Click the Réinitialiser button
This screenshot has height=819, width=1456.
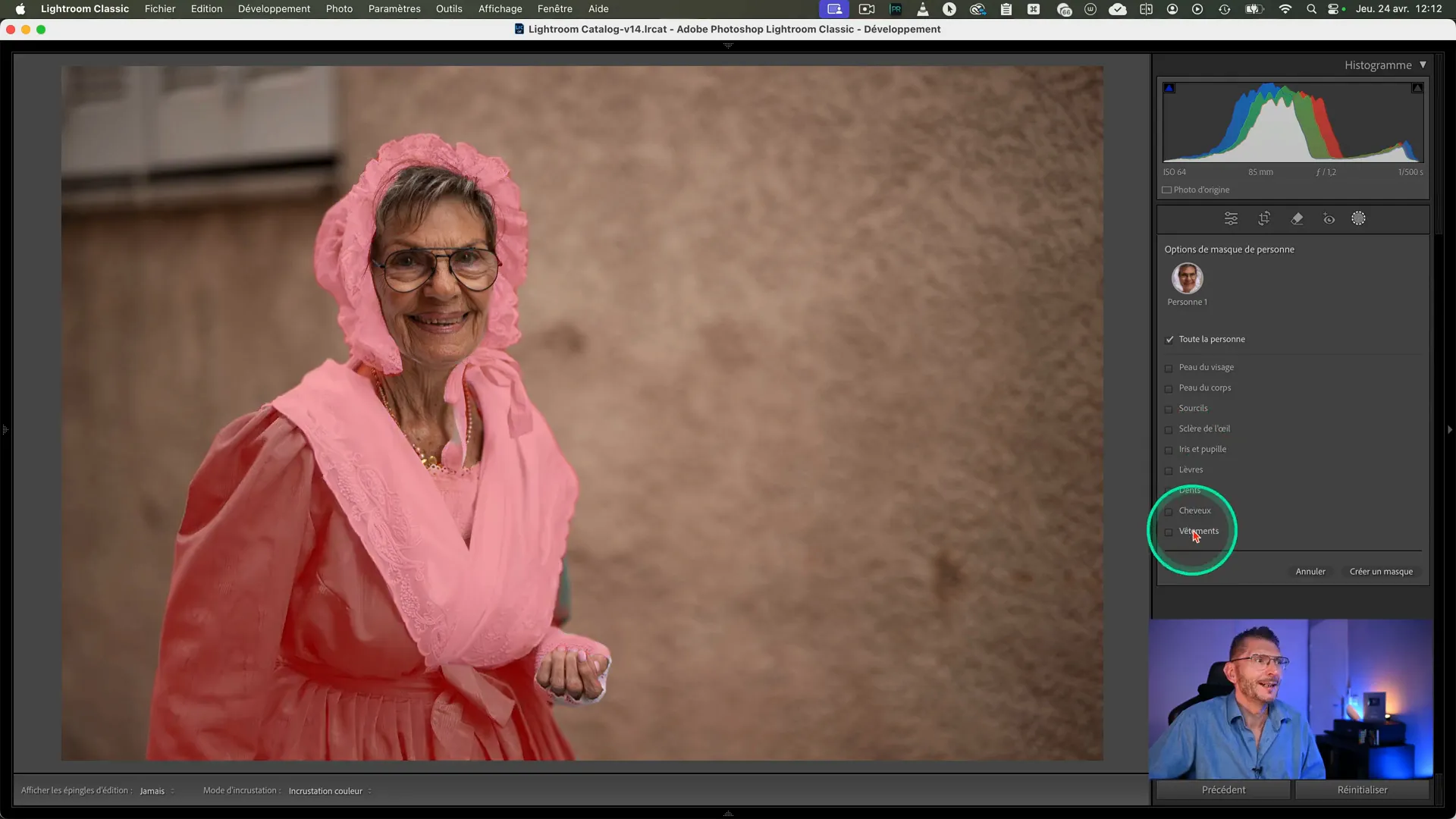1362,790
